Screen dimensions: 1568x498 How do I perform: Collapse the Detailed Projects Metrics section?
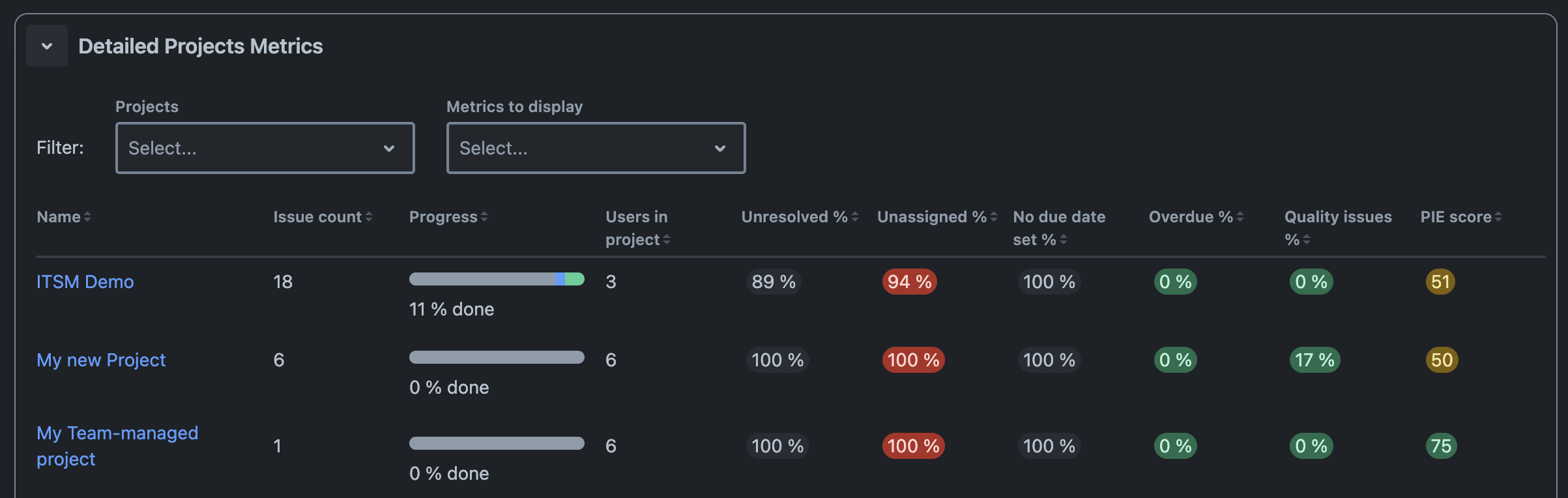pyautogui.click(x=46, y=46)
